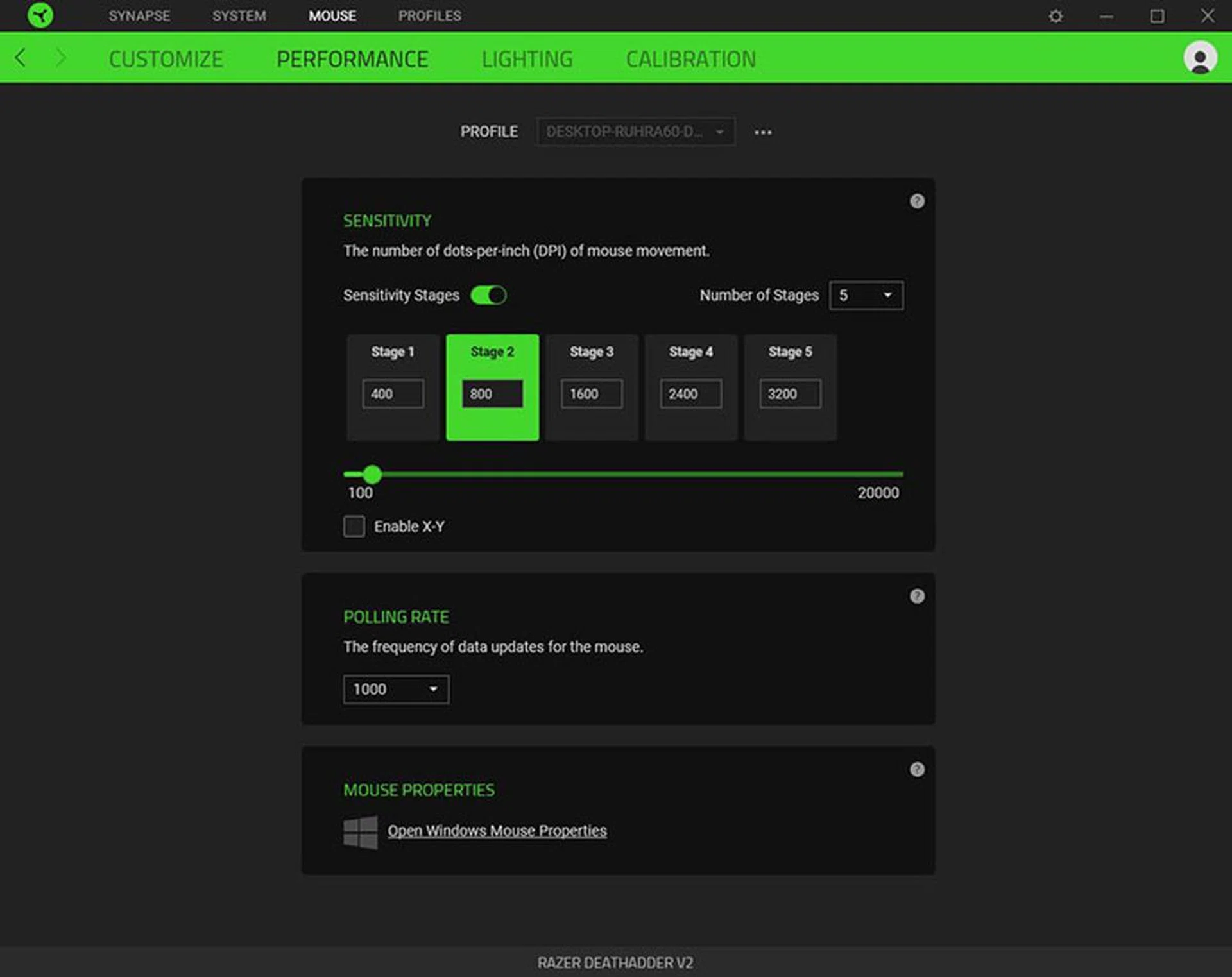The height and width of the screenshot is (977, 1232).
Task: Switch to the Lighting tab
Action: coord(527,59)
